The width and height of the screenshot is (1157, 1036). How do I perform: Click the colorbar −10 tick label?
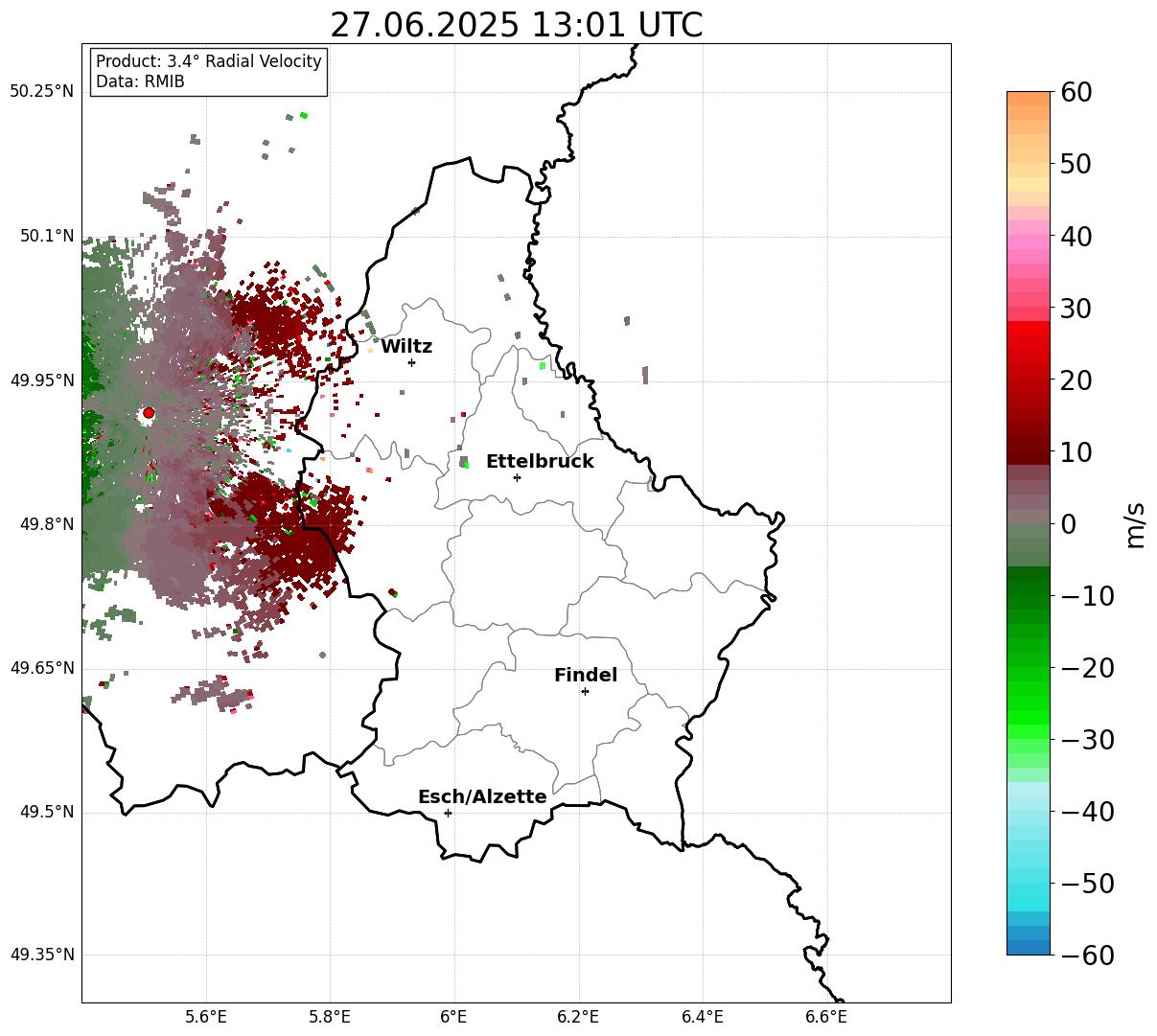(1087, 596)
